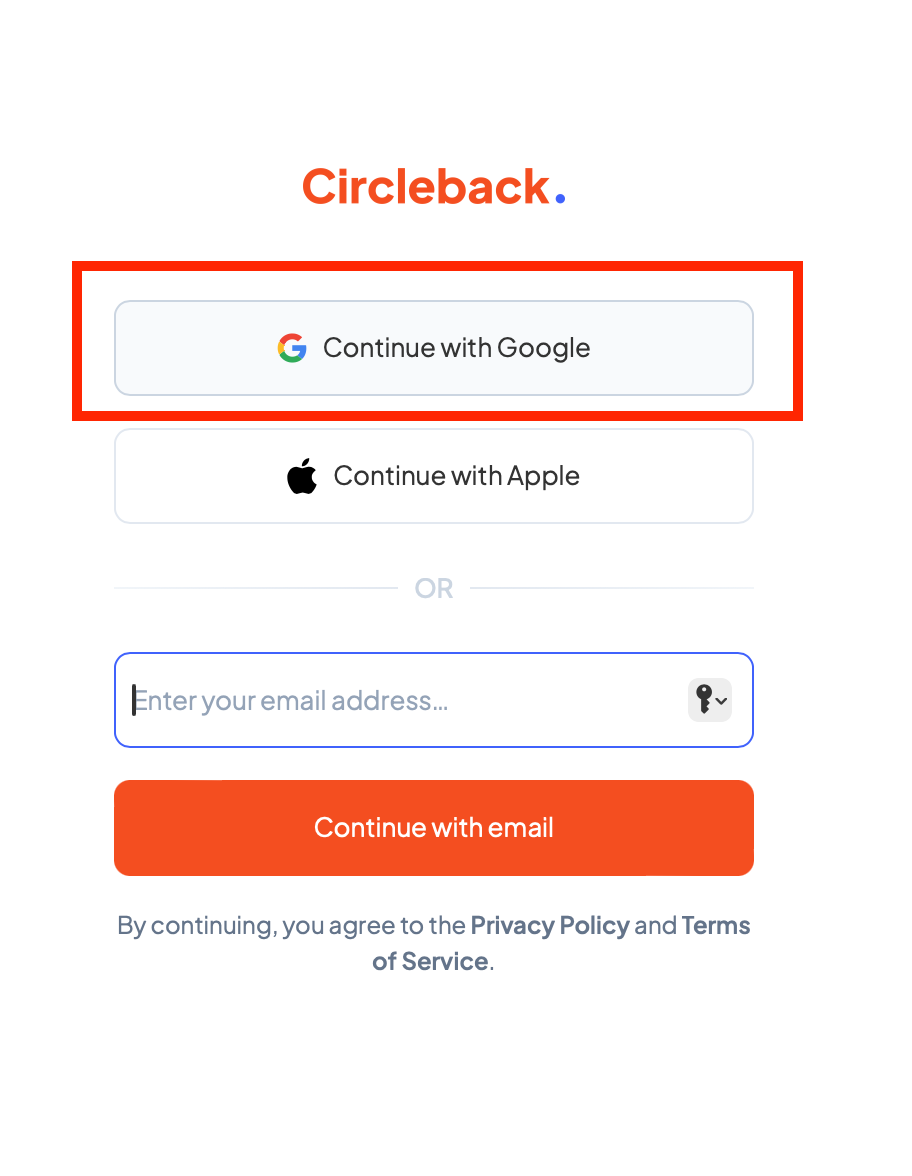Click the word "Terms" in the agreement line
This screenshot has width=912, height=1176.
click(716, 926)
